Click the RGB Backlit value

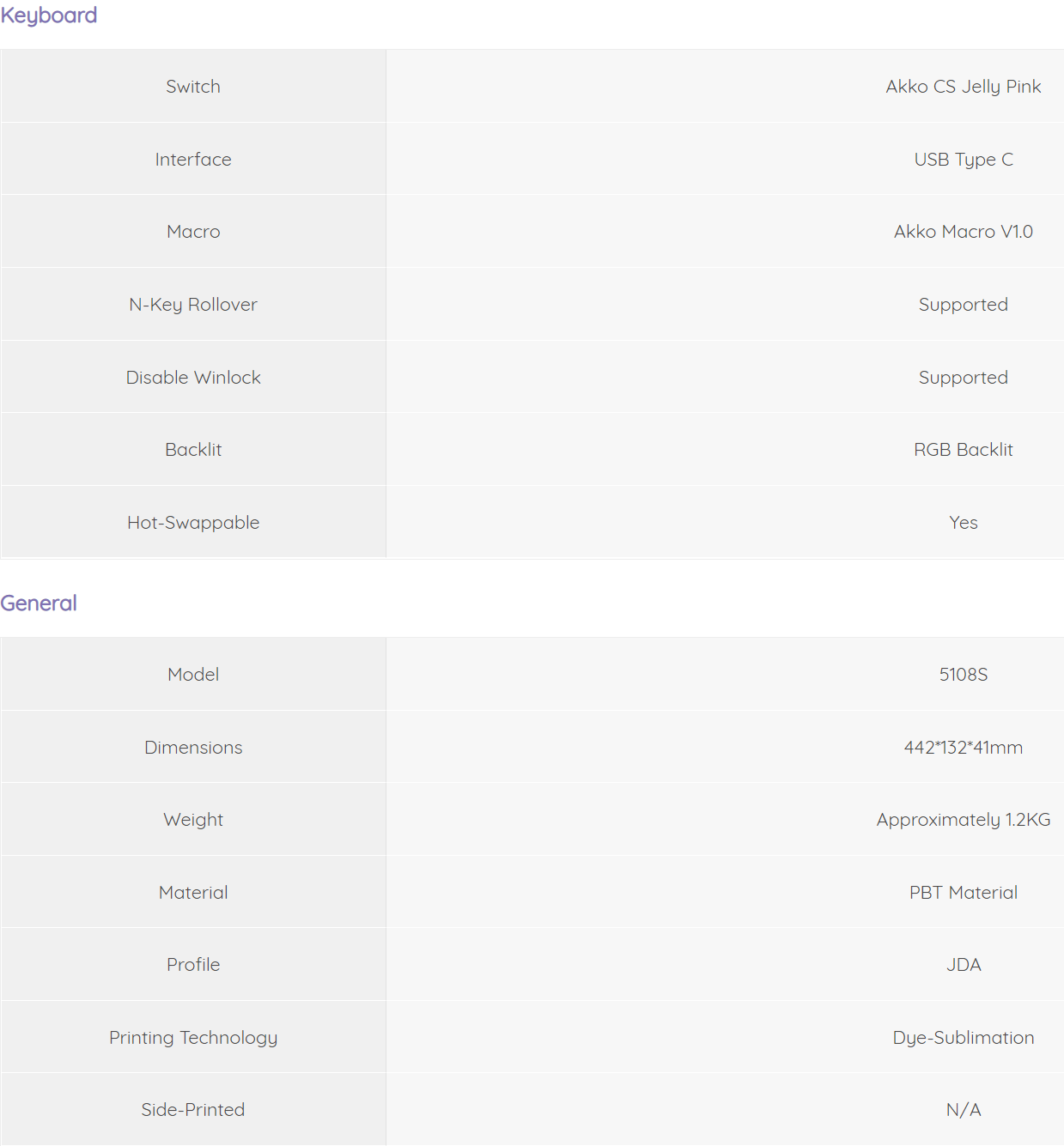click(964, 450)
